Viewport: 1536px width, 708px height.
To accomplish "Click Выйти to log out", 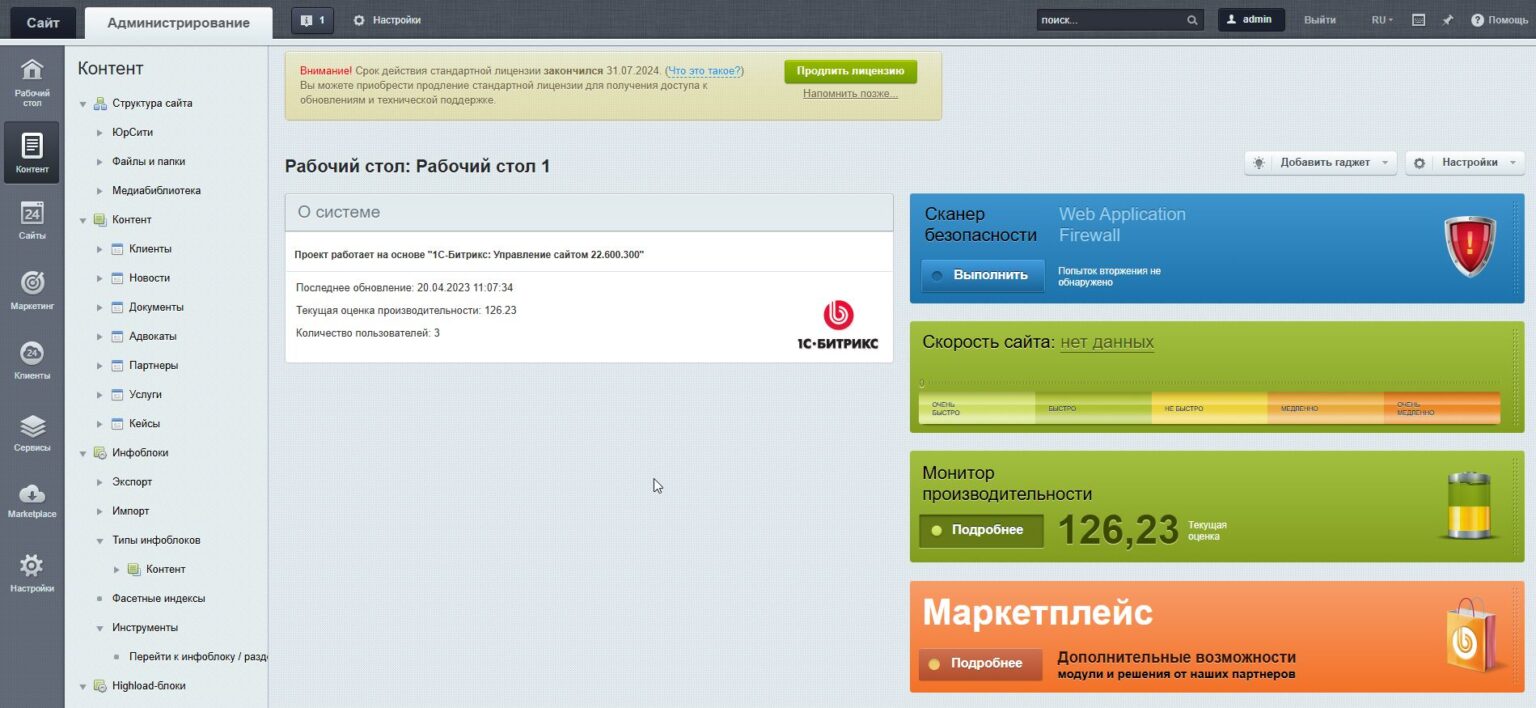I will coord(1320,20).
